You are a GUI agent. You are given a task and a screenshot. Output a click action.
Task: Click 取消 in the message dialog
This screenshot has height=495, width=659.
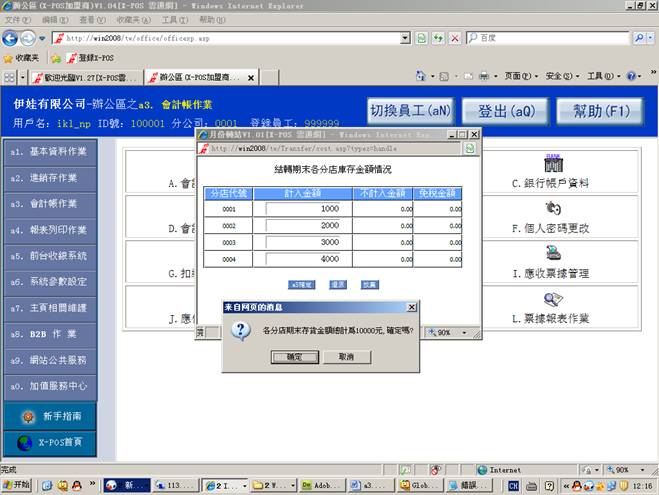coord(346,356)
